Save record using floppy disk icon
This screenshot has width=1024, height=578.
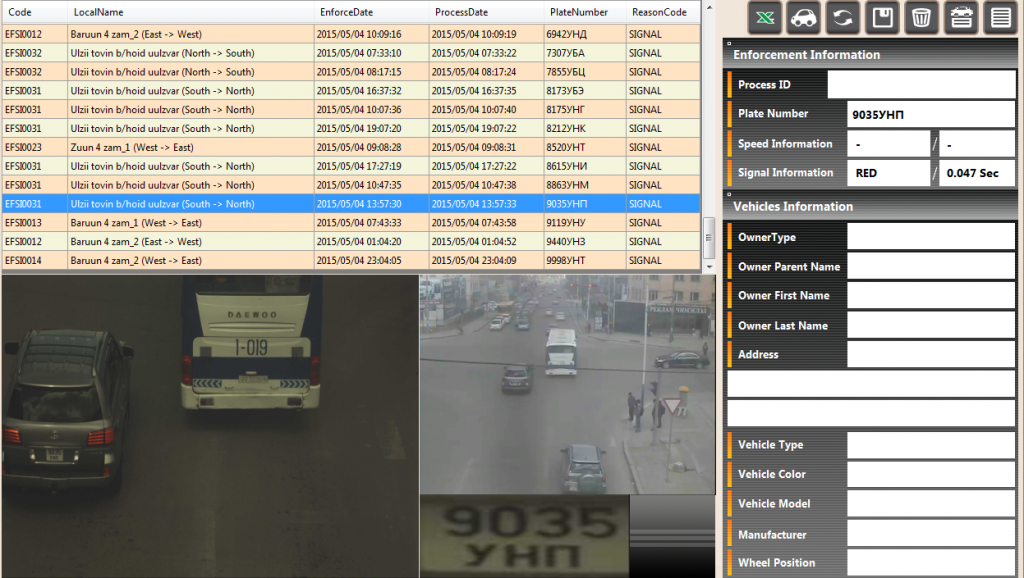[882, 18]
